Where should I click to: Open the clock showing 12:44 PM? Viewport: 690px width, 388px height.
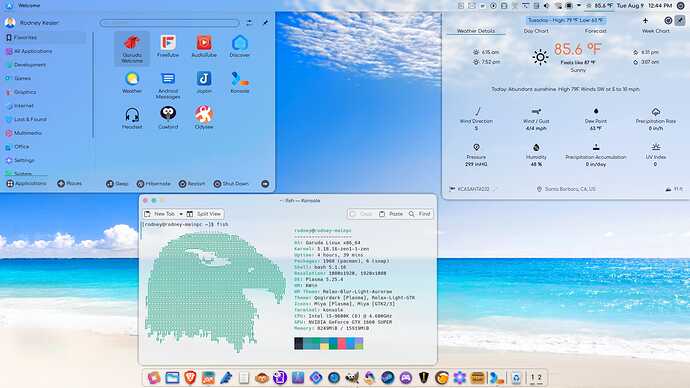click(661, 6)
